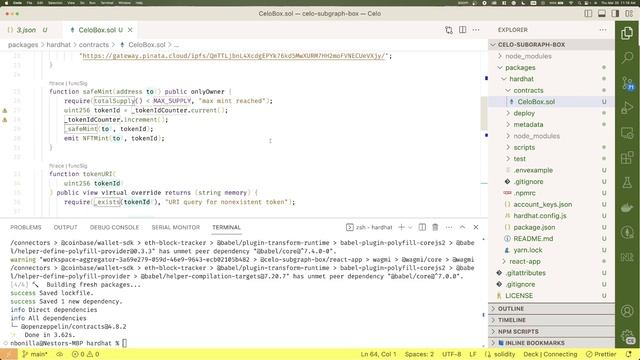The image size is (640, 360).
Task: Kill the terminal with trash icon
Action: click(435, 227)
